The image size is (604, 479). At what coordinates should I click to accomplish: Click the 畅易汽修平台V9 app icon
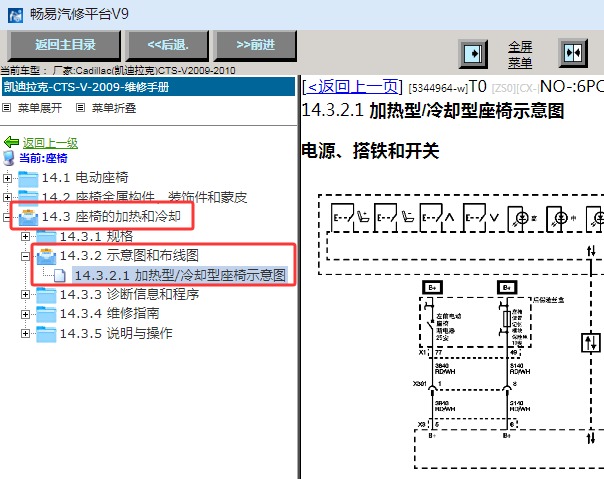click(15, 15)
